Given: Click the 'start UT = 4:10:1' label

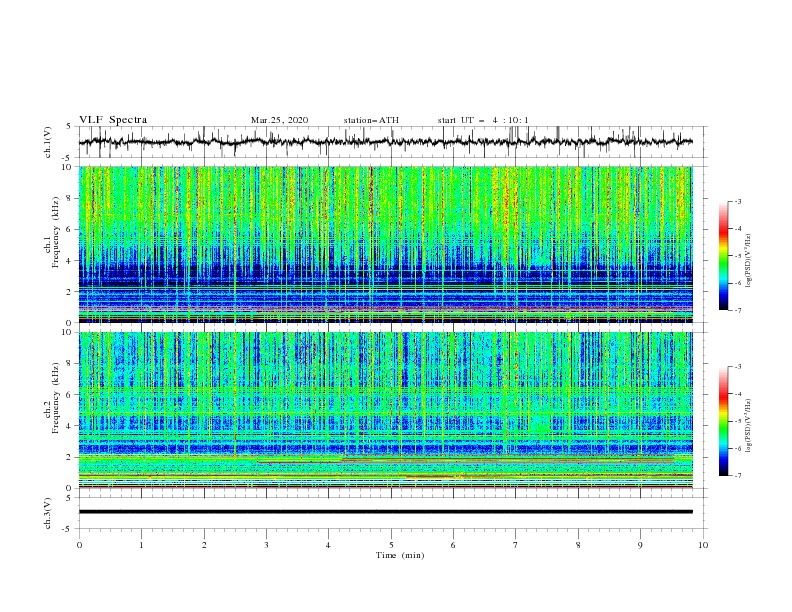Looking at the screenshot, I should [x=483, y=120].
